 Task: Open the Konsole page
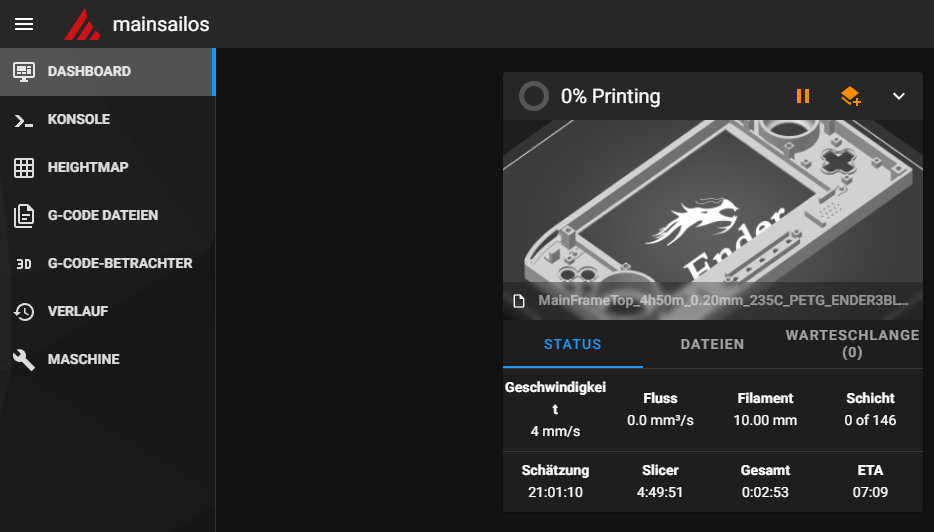point(107,119)
